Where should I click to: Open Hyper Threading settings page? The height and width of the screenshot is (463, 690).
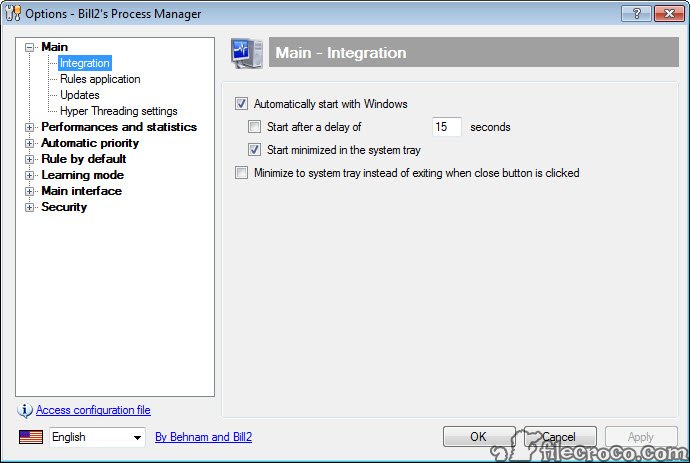point(119,111)
